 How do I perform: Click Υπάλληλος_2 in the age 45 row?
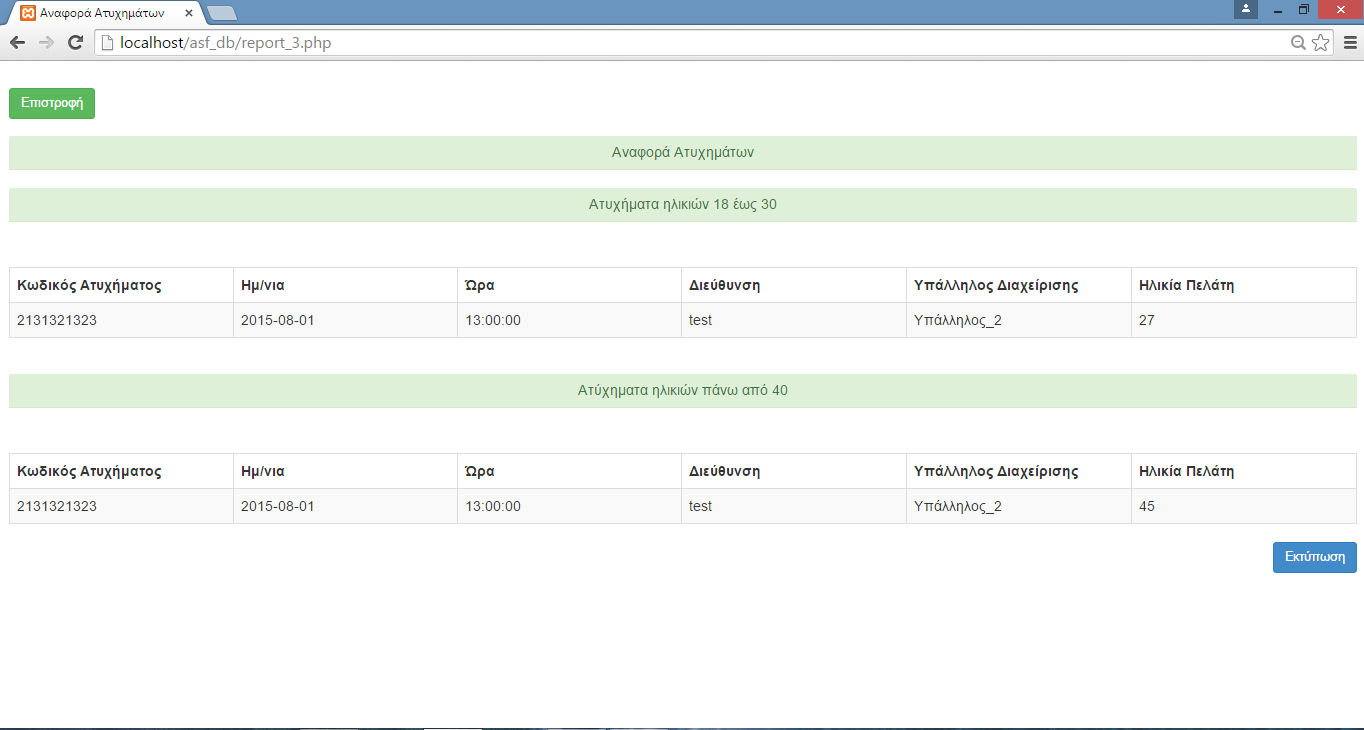[958, 506]
